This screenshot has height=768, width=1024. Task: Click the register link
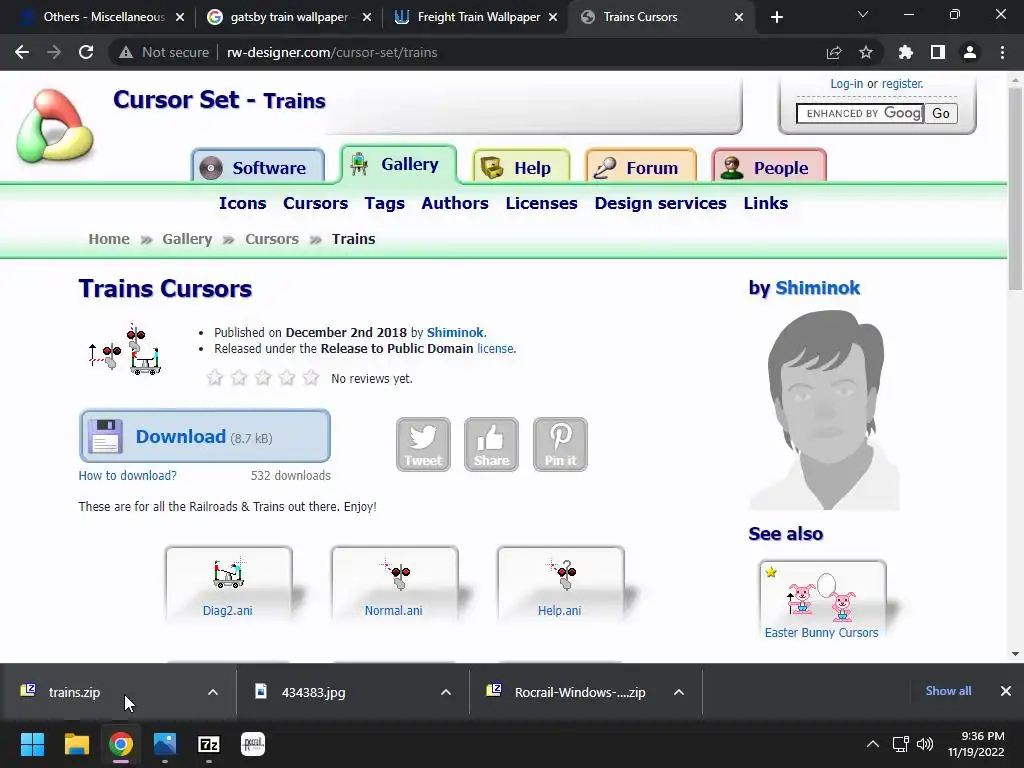(x=903, y=84)
